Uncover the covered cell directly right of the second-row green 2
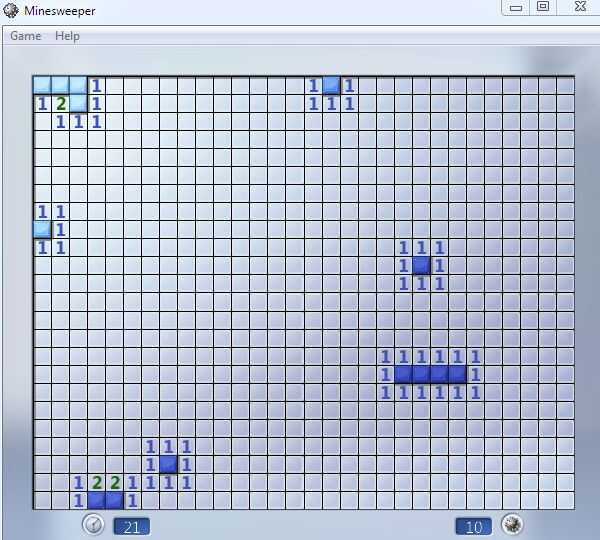The width and height of the screenshot is (600, 540). [78, 103]
